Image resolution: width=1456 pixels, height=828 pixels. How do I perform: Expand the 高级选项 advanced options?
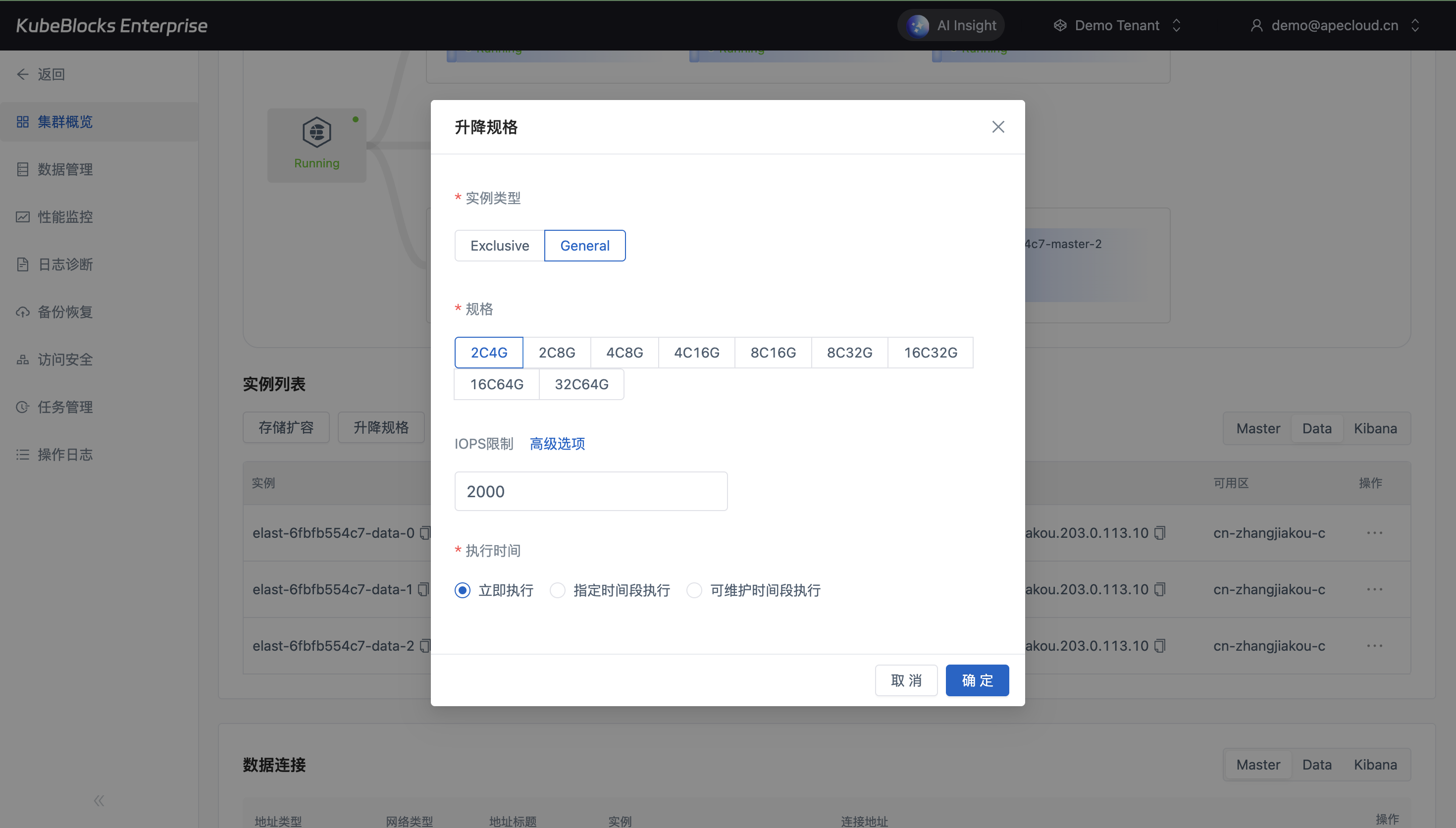coord(557,444)
